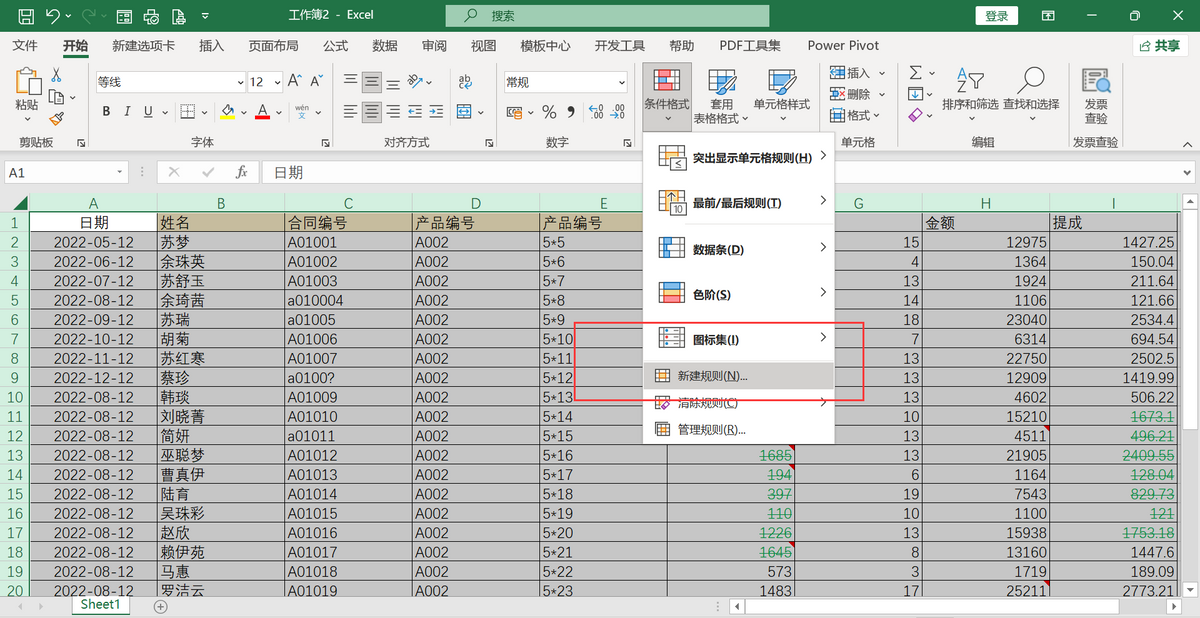Viewport: 1200px width, 618px height.
Task: Click the Cut scissors icon
Action: tap(56, 75)
